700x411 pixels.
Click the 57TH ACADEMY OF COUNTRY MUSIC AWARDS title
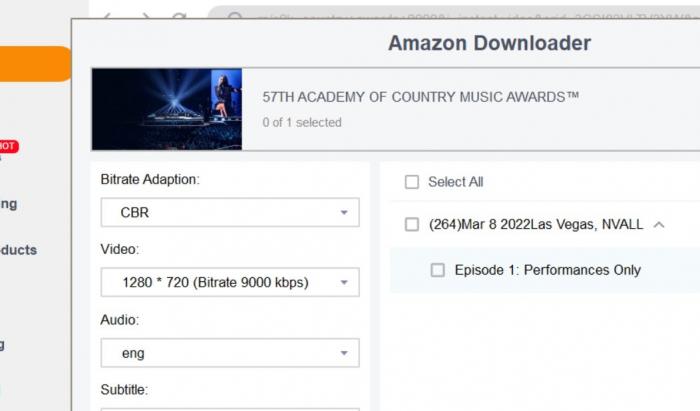pyautogui.click(x=421, y=97)
